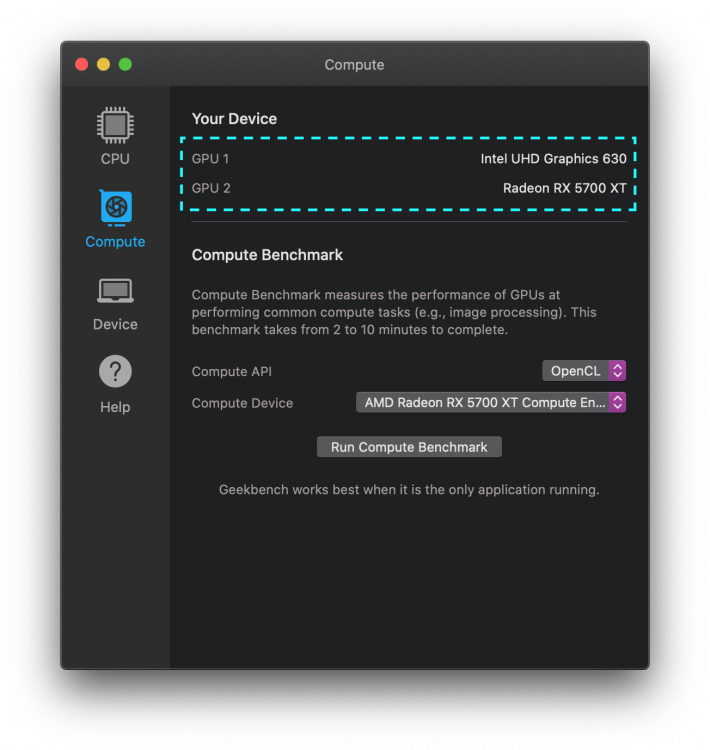Click the Your Device heading
Screen dimensions: 710x750
click(x=234, y=119)
